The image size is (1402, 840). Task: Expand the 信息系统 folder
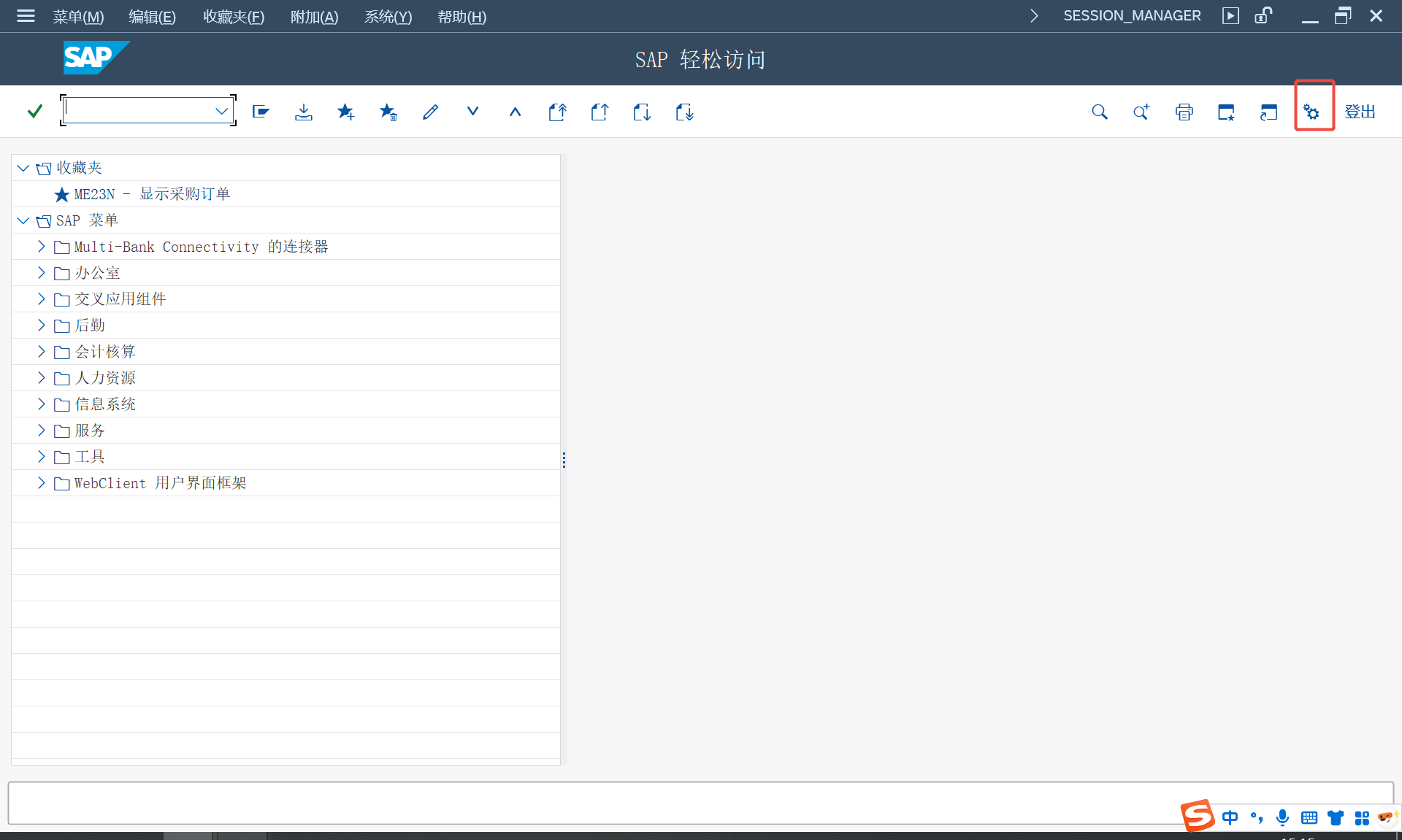[42, 404]
